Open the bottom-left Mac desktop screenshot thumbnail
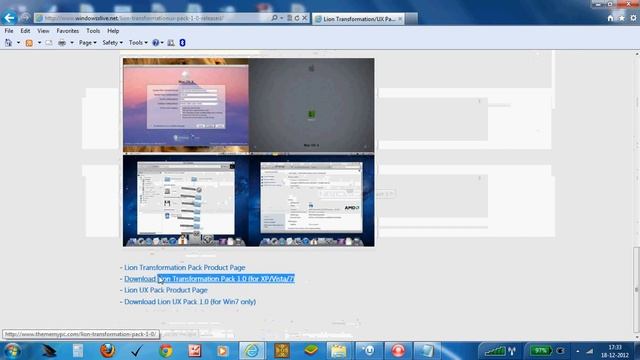This screenshot has width=640, height=360. pyautogui.click(x=186, y=200)
